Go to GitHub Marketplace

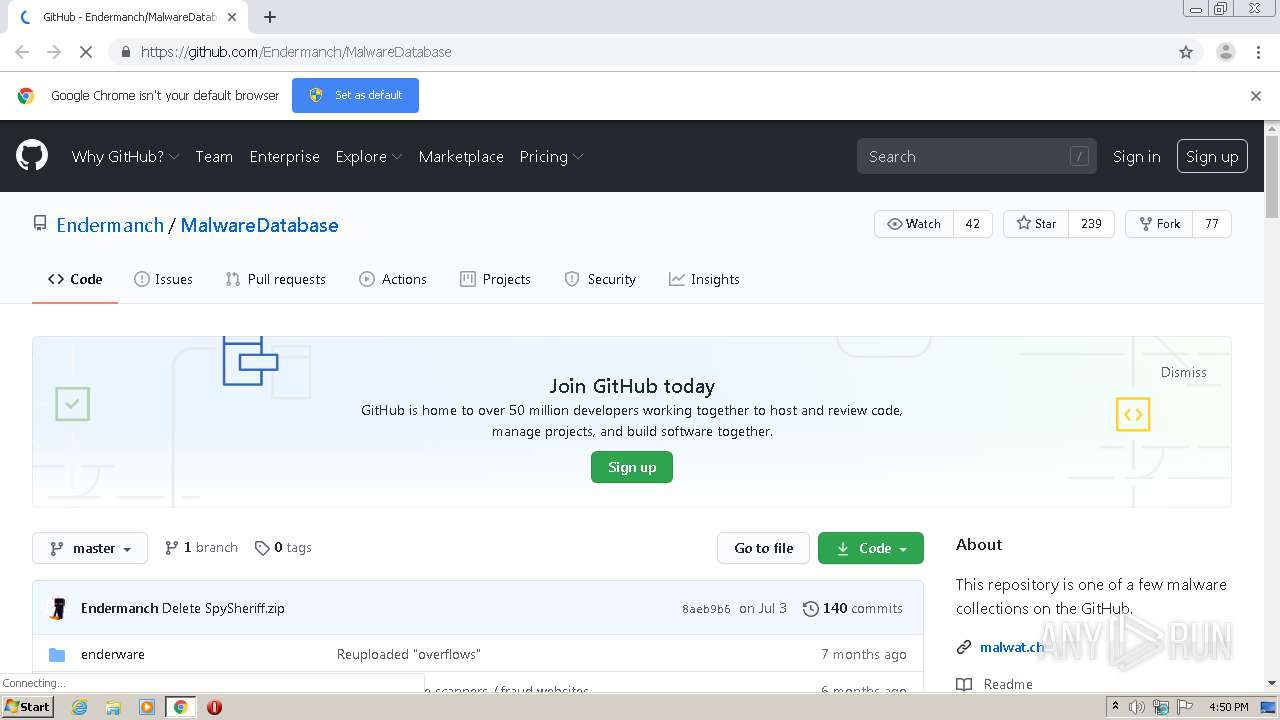pos(461,157)
